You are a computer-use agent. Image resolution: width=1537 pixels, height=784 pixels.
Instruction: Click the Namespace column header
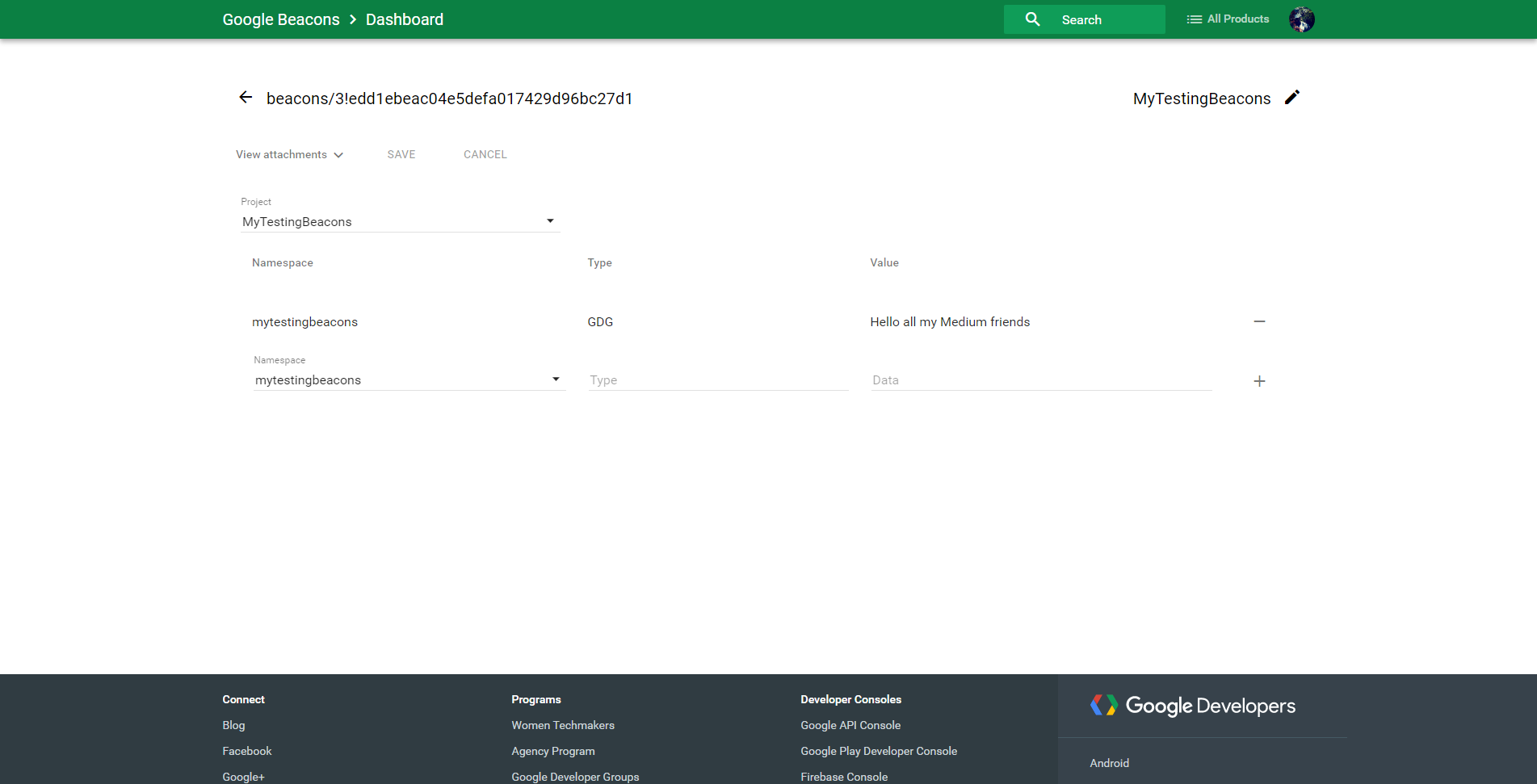[x=283, y=262]
